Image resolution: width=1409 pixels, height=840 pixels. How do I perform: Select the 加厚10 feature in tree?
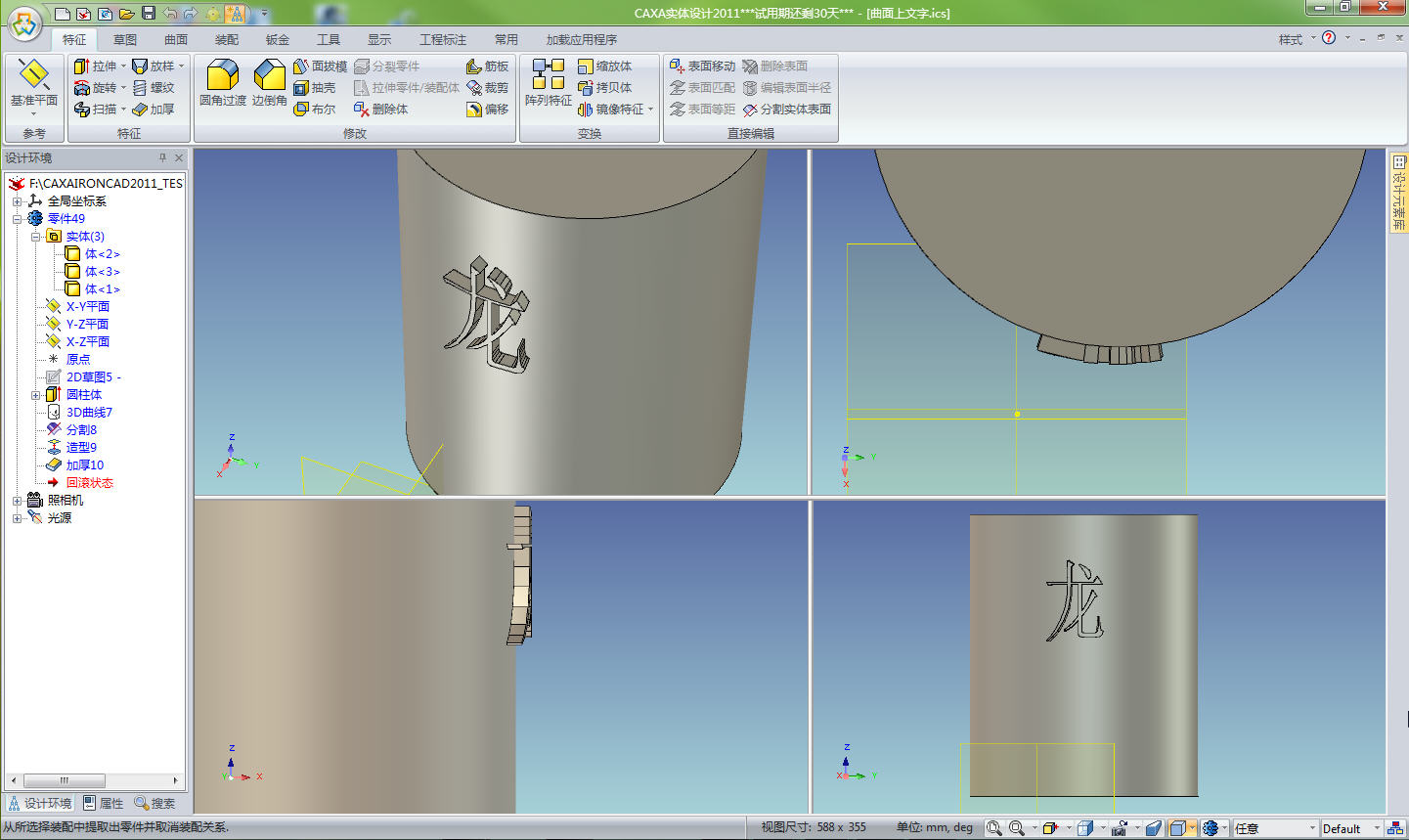click(x=75, y=465)
